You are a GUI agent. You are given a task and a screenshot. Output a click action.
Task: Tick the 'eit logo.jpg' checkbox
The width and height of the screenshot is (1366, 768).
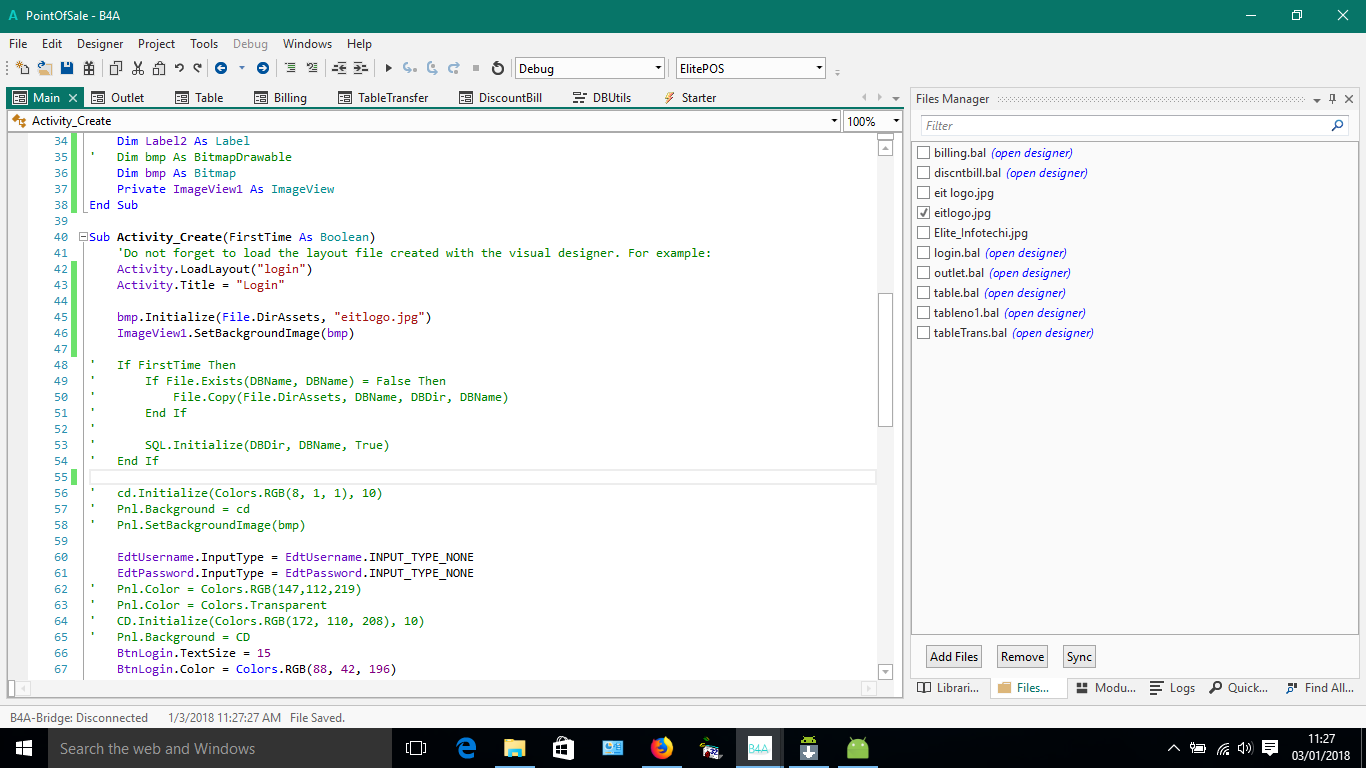[923, 193]
